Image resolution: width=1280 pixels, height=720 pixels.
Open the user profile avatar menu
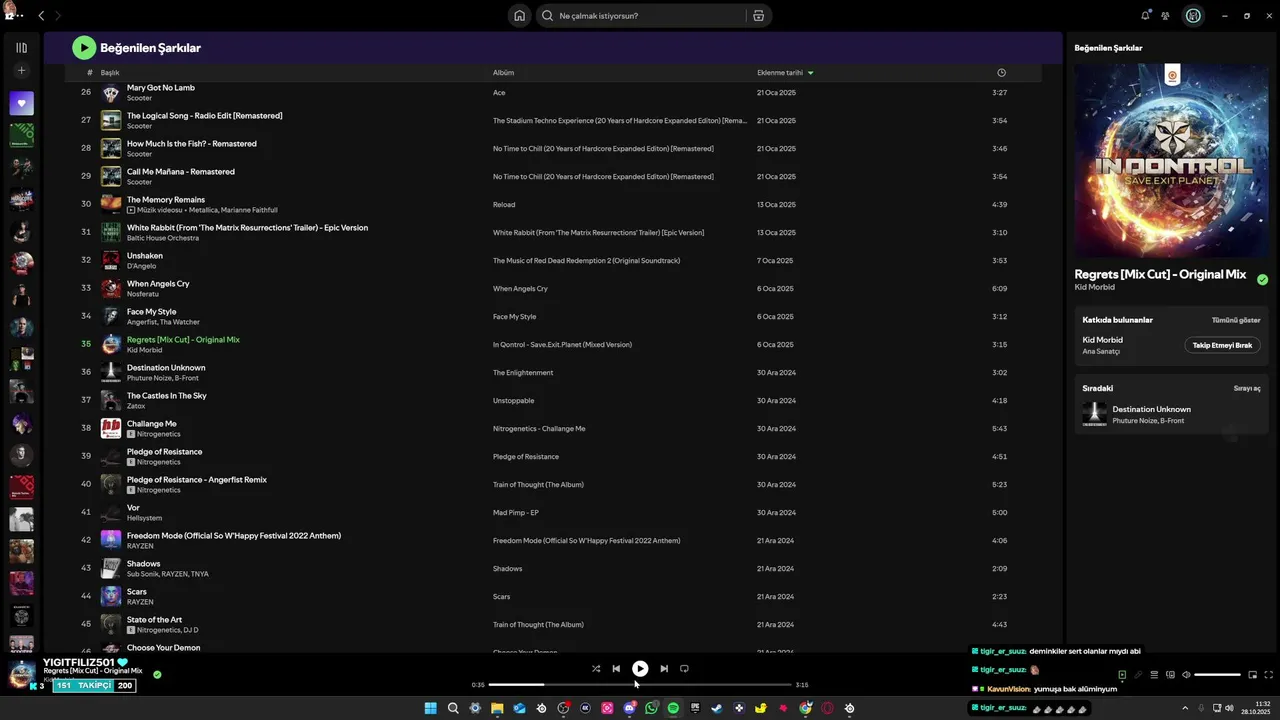[x=1193, y=16]
